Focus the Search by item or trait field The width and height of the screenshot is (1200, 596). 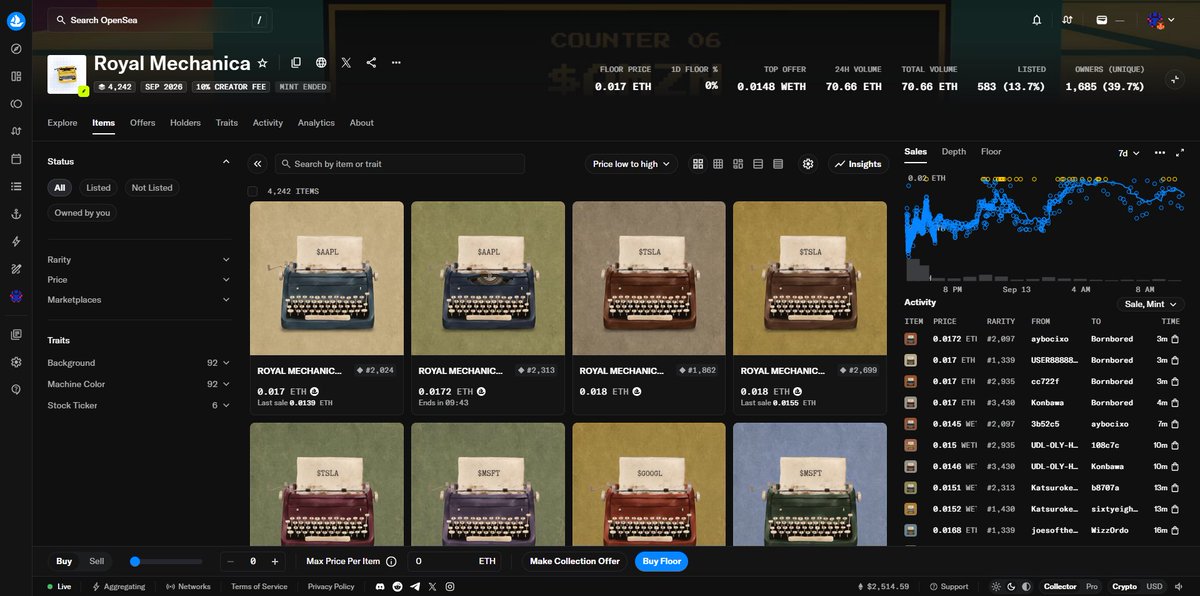point(400,164)
